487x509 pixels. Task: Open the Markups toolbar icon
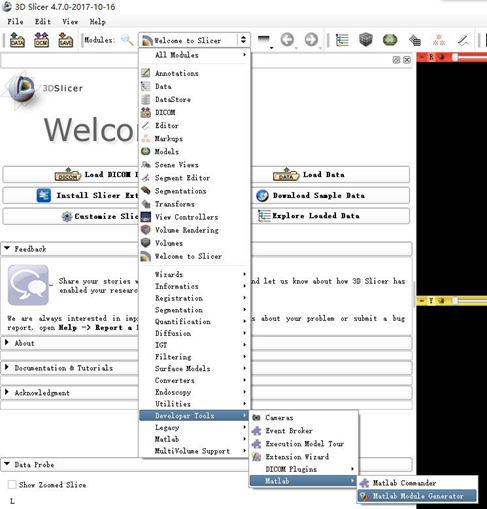[x=439, y=40]
